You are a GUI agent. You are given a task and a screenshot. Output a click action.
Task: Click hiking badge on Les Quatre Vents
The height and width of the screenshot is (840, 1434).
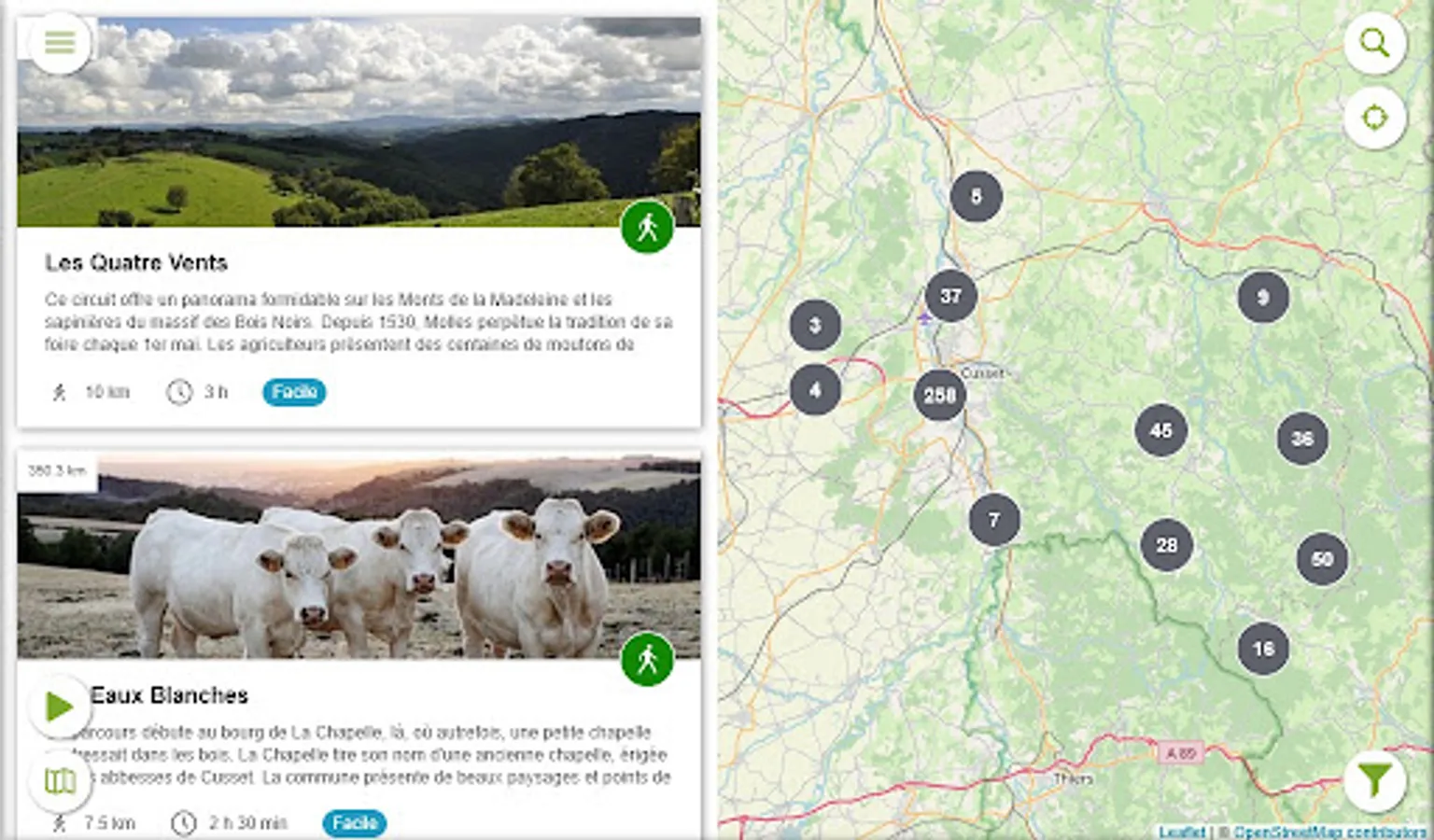click(x=647, y=227)
